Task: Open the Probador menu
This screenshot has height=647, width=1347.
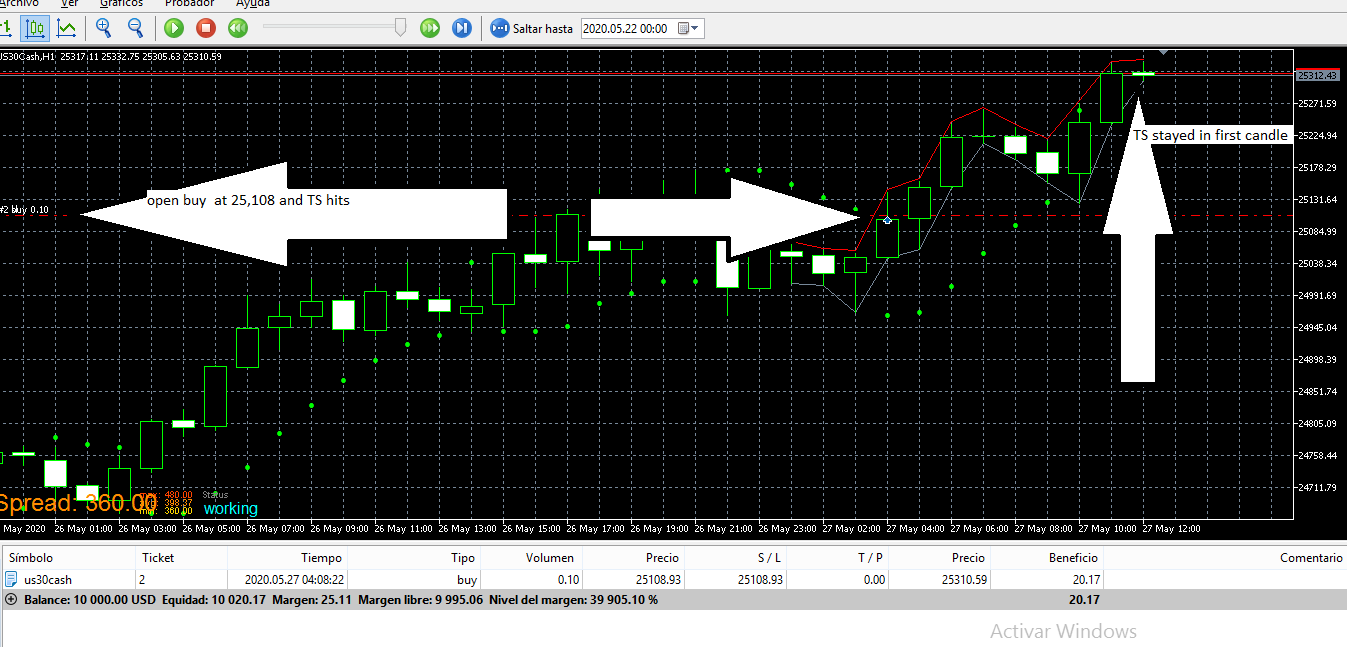Action: (190, 3)
